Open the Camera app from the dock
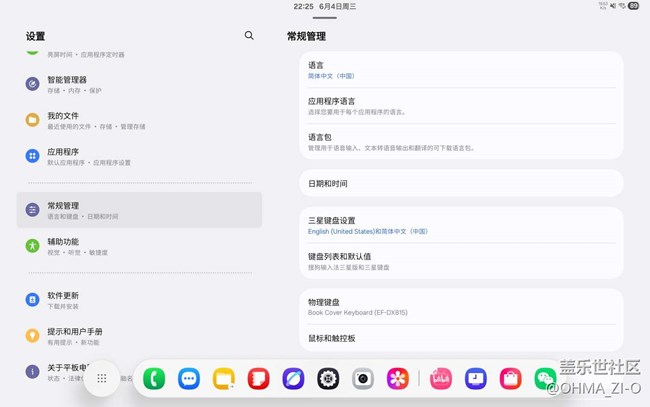The width and height of the screenshot is (650, 407). click(363, 379)
